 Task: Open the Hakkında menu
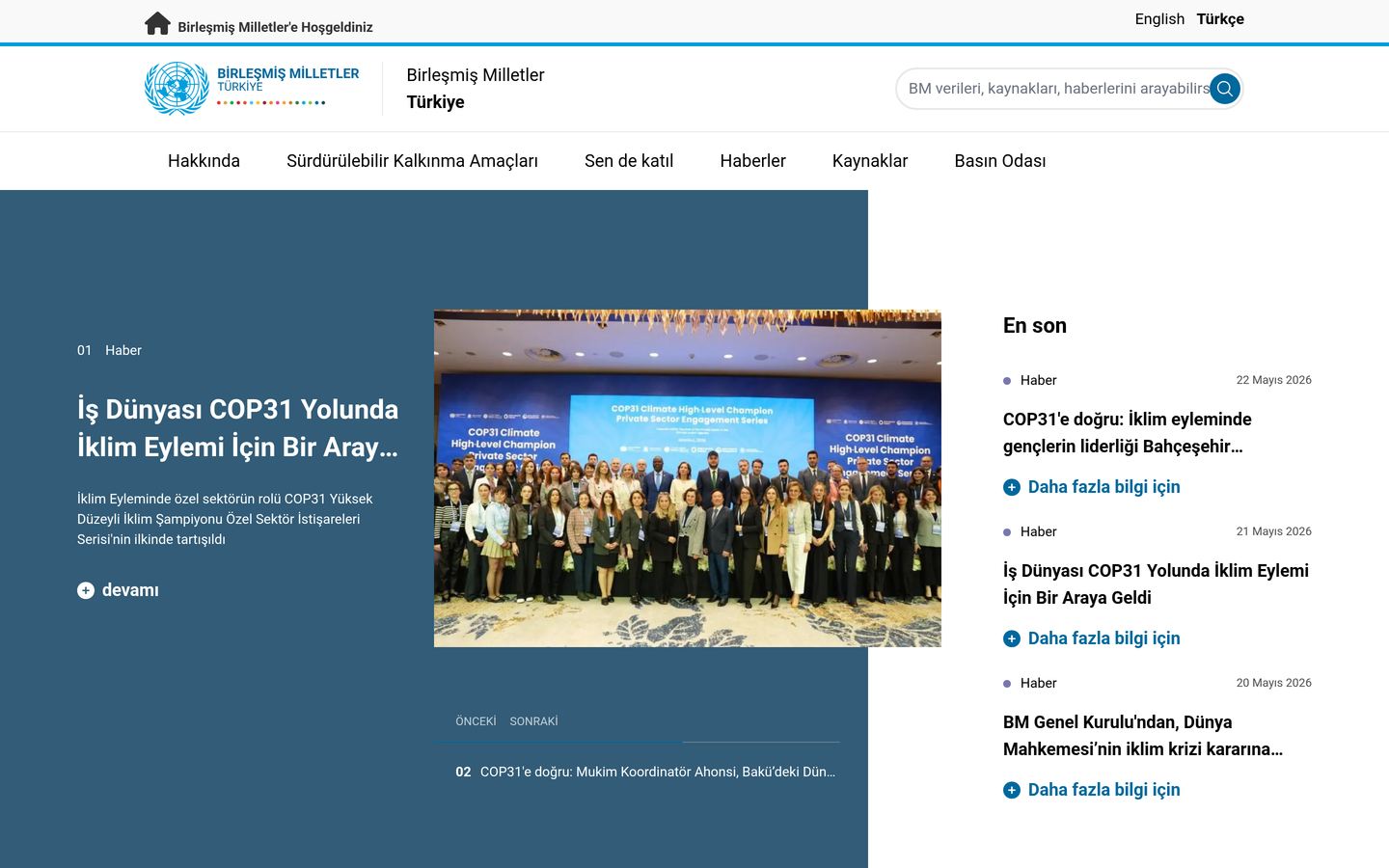(204, 161)
